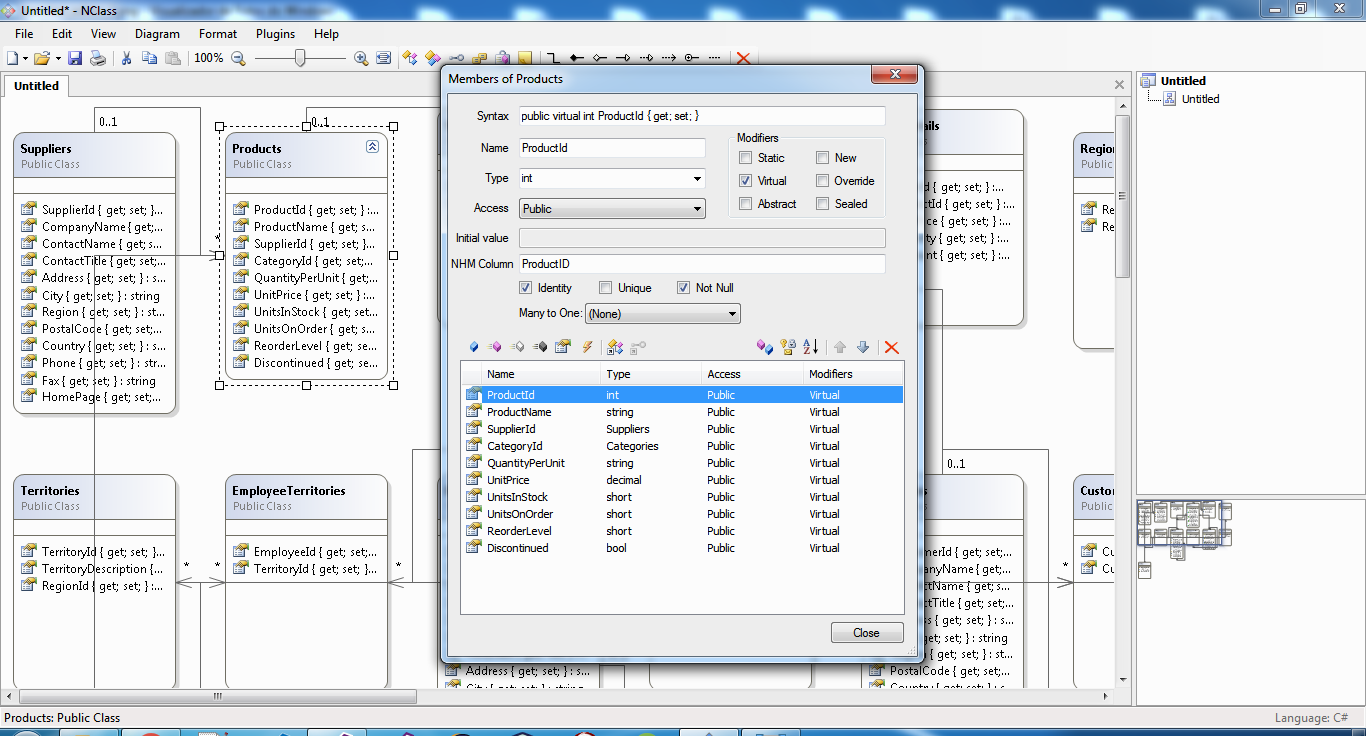This screenshot has height=736, width=1366.
Task: Click the New class icon in main toolbar
Action: 410,58
